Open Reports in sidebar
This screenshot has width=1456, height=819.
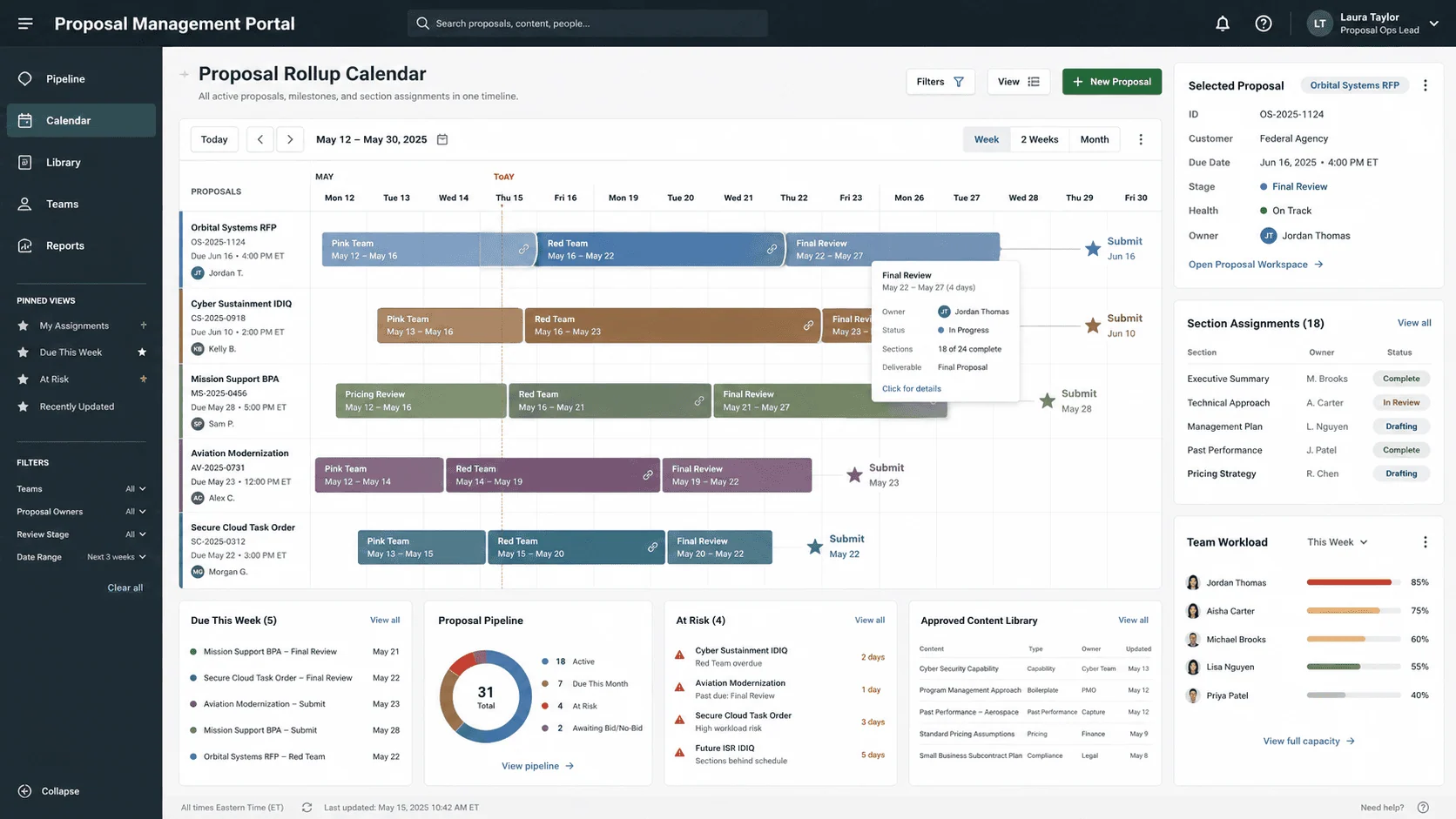[x=81, y=245]
